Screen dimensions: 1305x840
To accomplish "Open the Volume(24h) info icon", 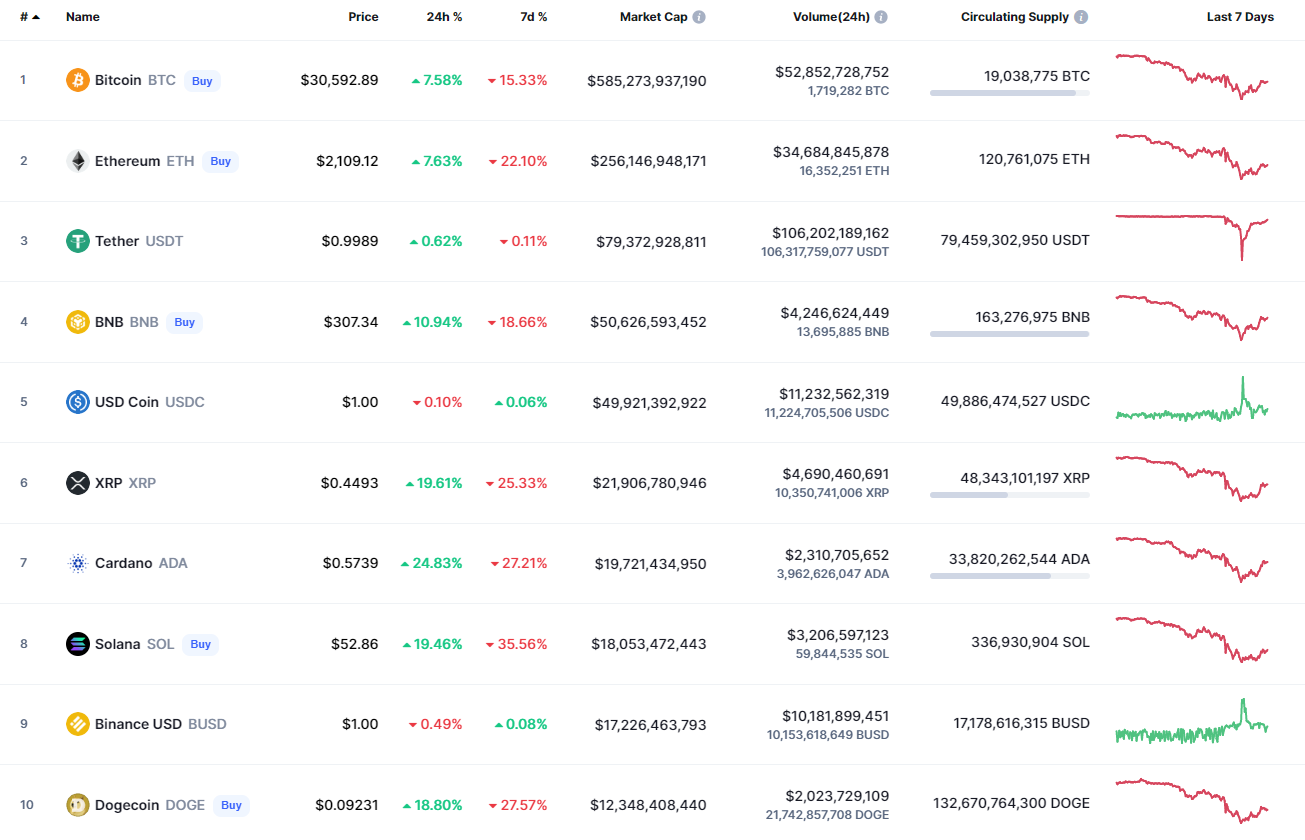I will 881,17.
